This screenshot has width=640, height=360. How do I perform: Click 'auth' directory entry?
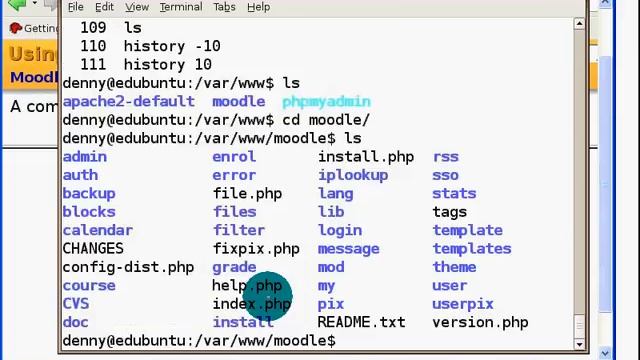(x=80, y=175)
